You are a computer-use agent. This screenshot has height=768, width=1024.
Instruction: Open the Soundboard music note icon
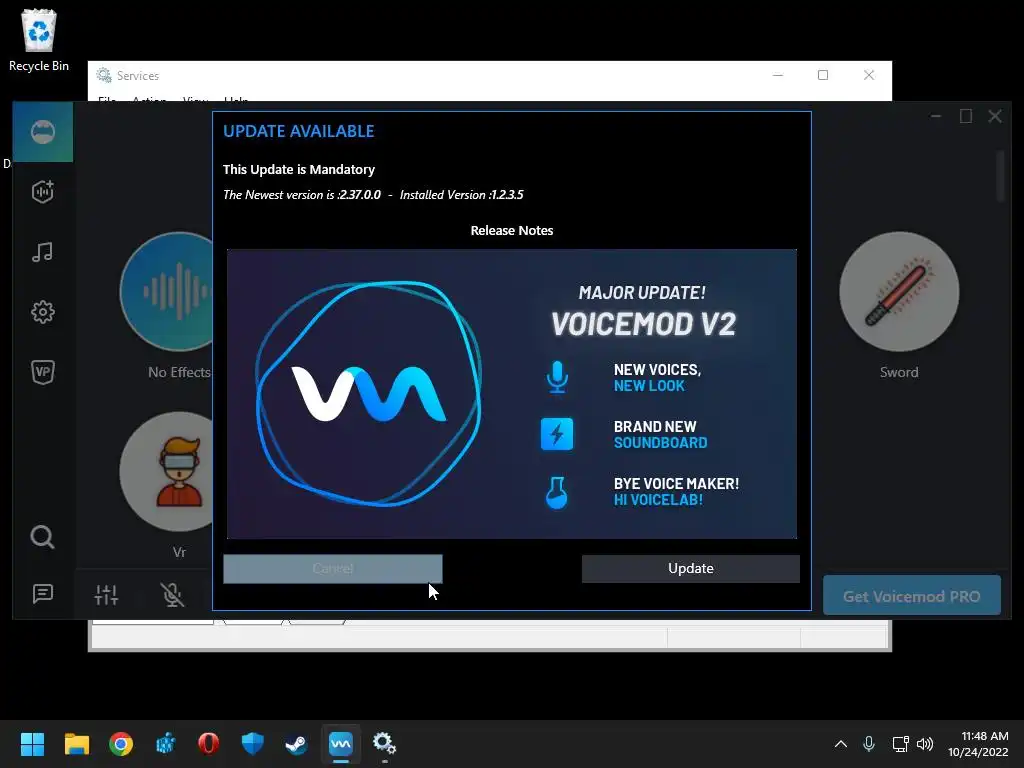(42, 252)
